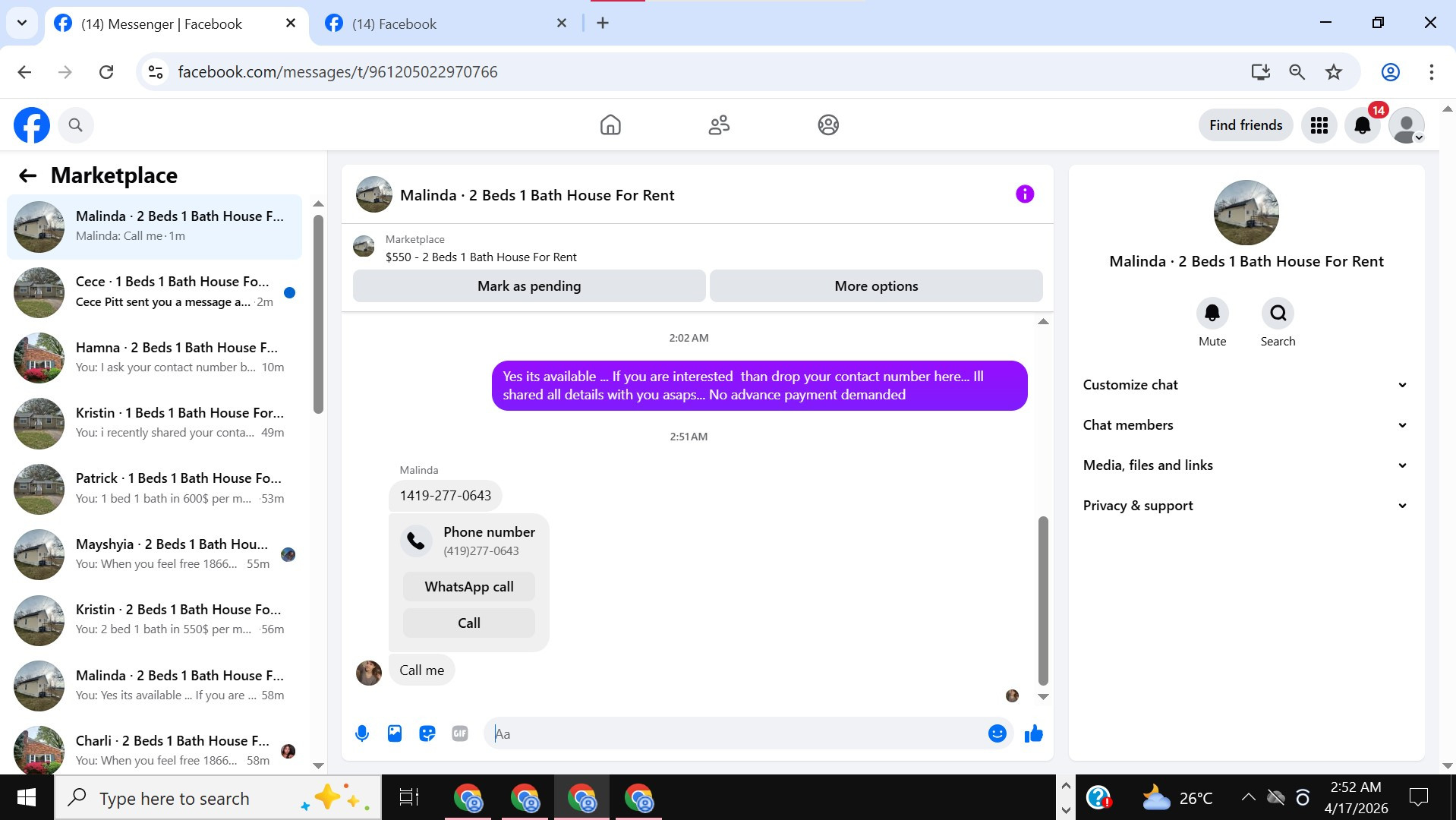Click the Call button under phone number
This screenshot has width=1456, height=820.
coord(469,623)
